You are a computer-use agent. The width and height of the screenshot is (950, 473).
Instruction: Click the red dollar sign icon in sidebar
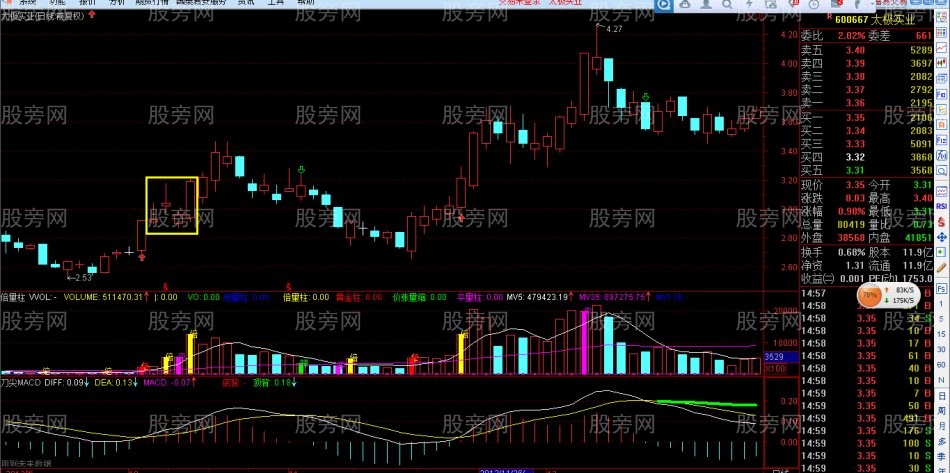942,222
